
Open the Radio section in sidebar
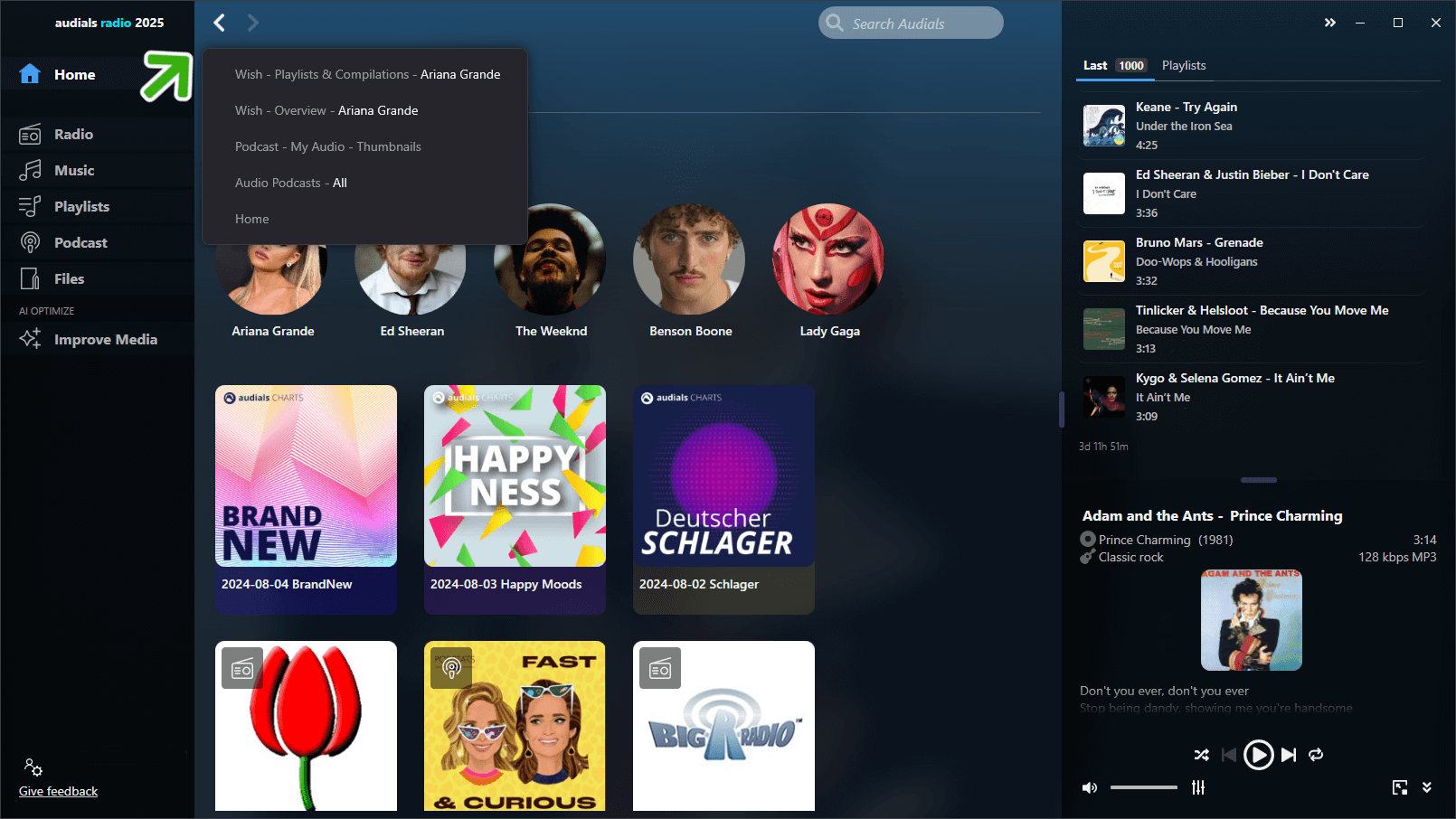pos(72,135)
